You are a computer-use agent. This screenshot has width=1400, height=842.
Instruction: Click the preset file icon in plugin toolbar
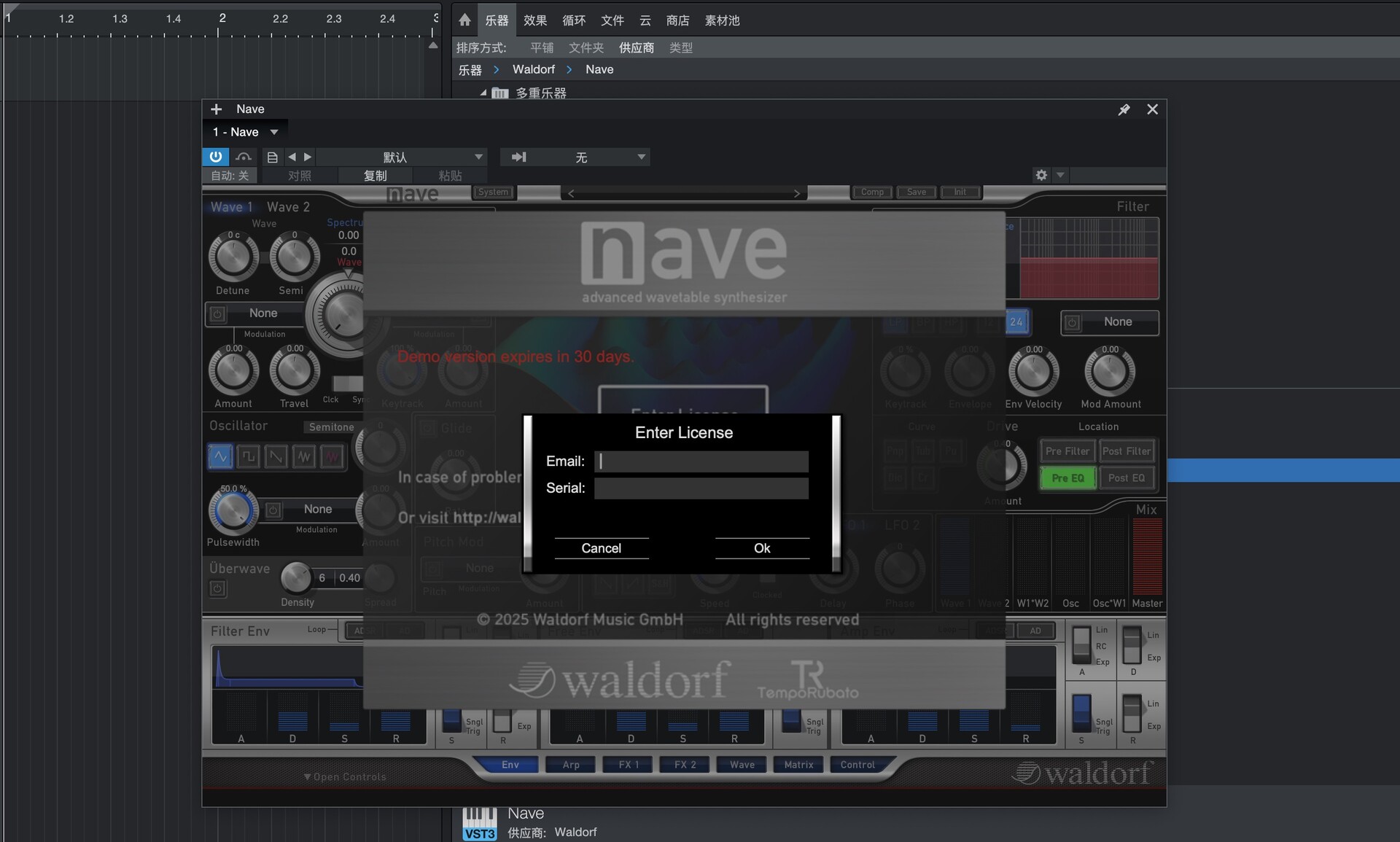[272, 157]
